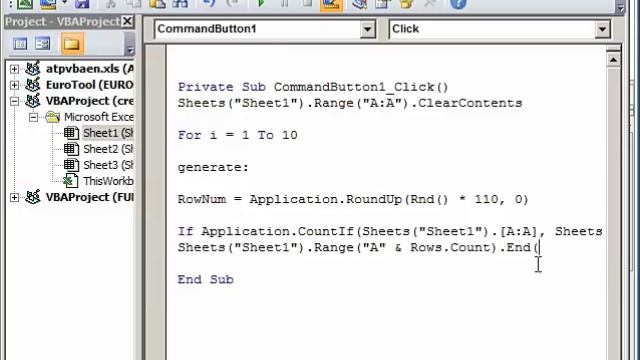Click View Object icon in Project pane
Image resolution: width=640 pixels, height=360 pixels.
(x=42, y=44)
